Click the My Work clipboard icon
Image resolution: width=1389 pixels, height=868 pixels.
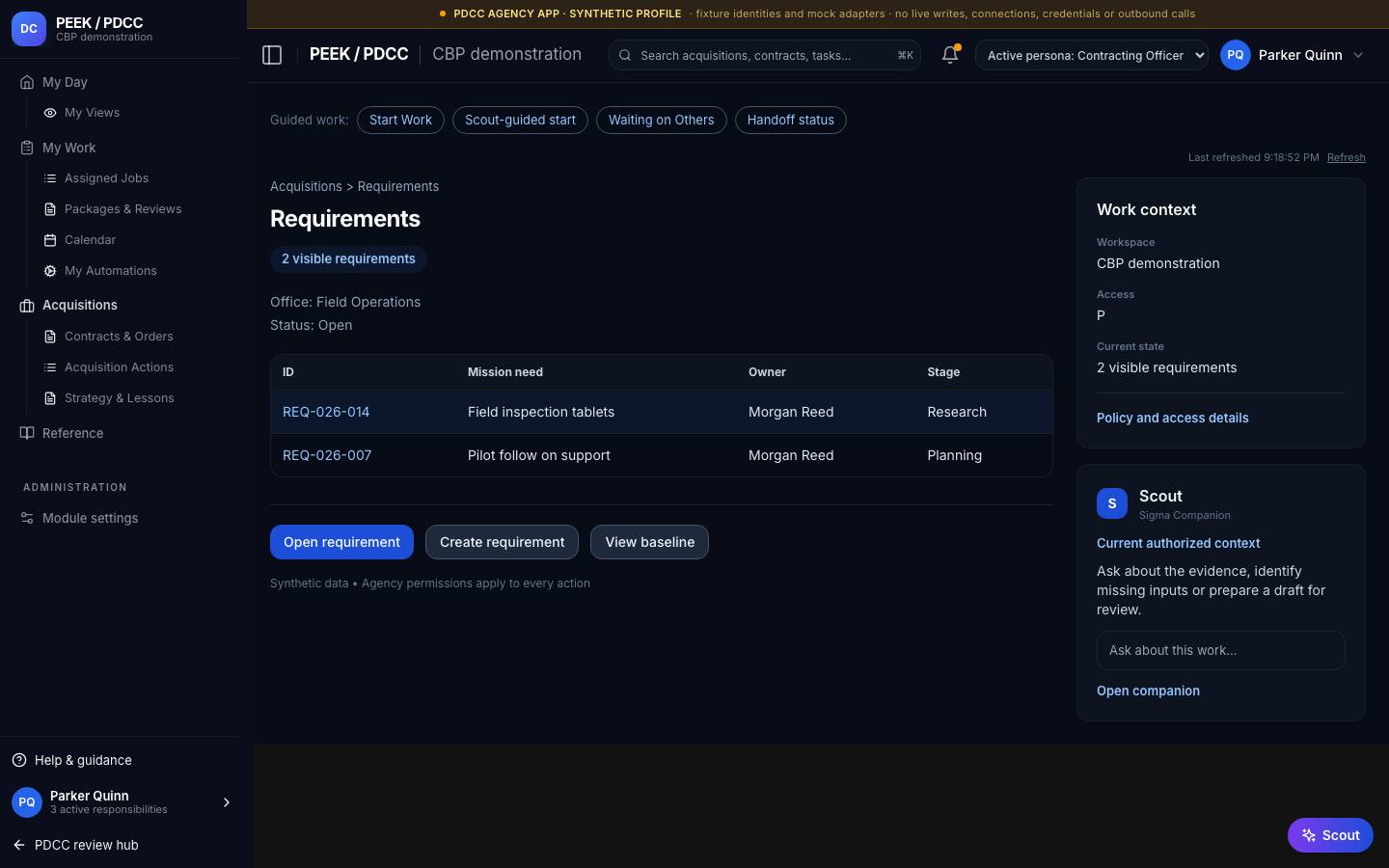click(27, 148)
